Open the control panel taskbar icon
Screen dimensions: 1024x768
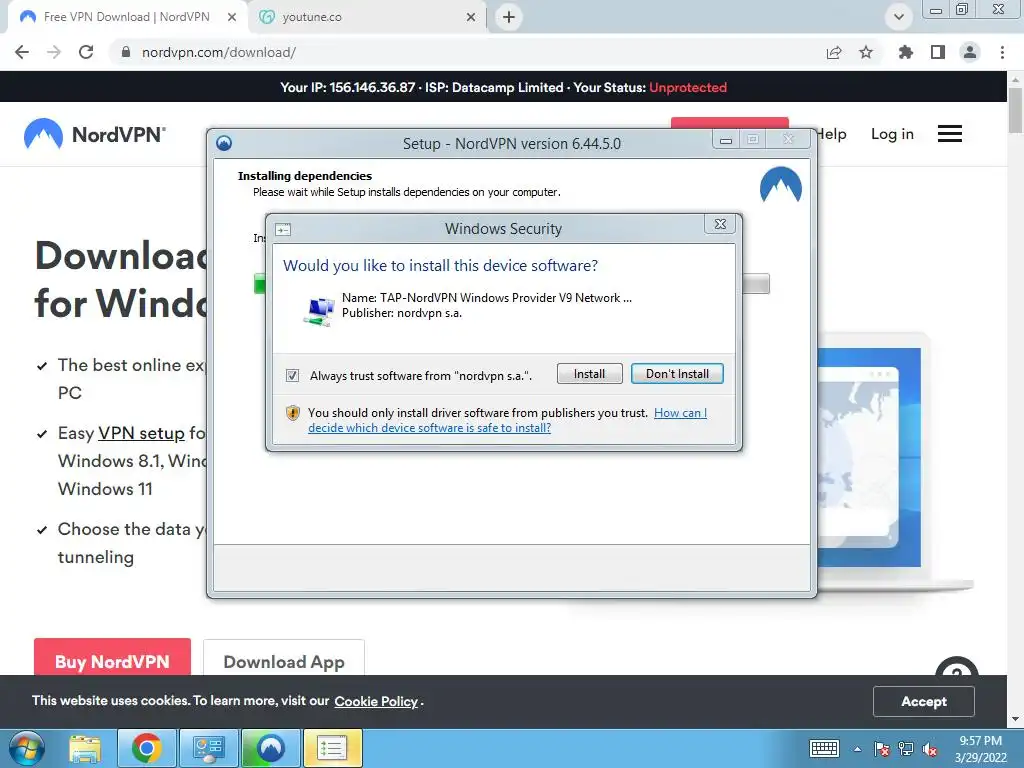208,748
